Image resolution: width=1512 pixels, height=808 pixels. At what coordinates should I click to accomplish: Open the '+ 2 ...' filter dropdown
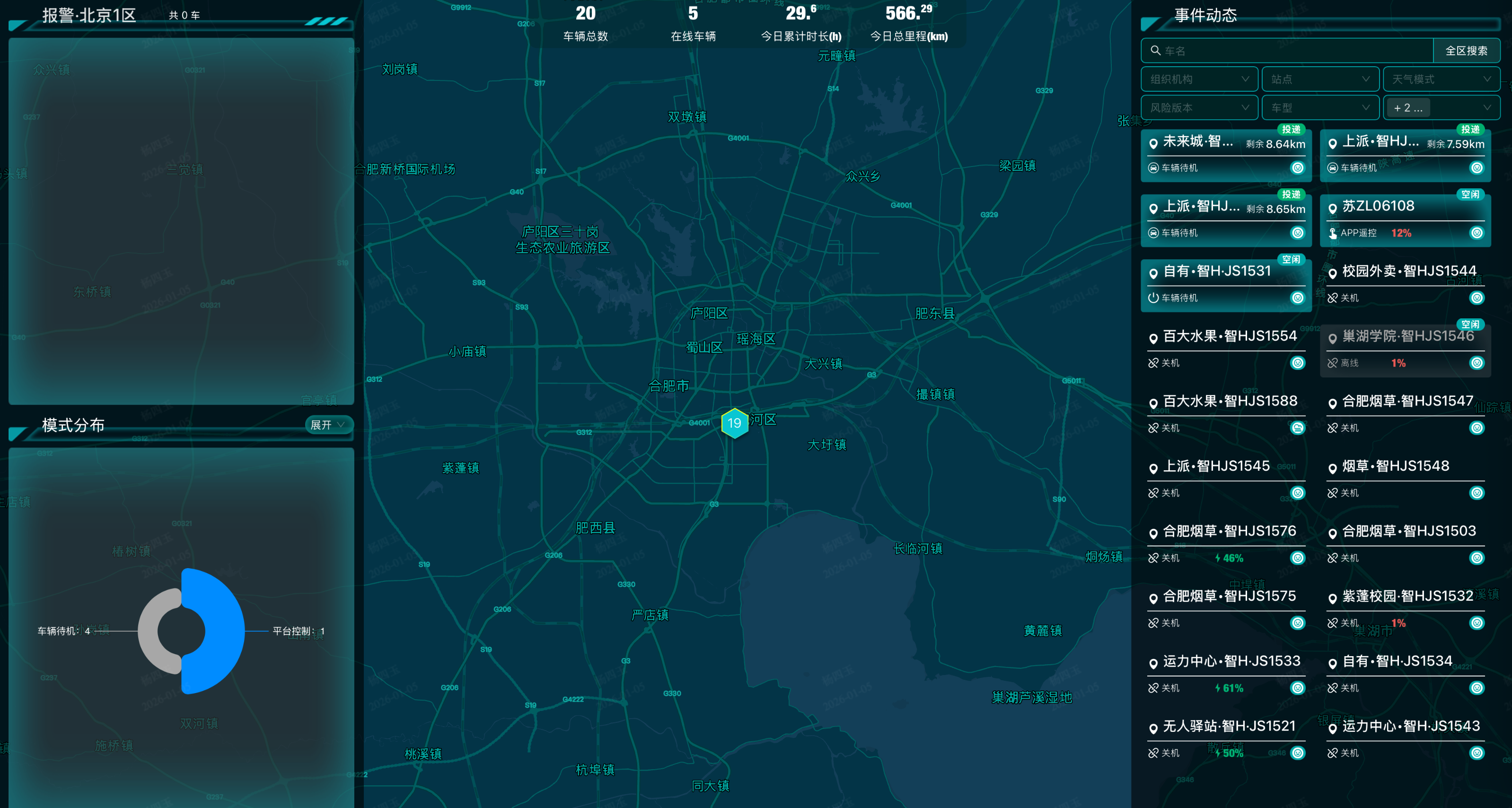coord(1441,108)
